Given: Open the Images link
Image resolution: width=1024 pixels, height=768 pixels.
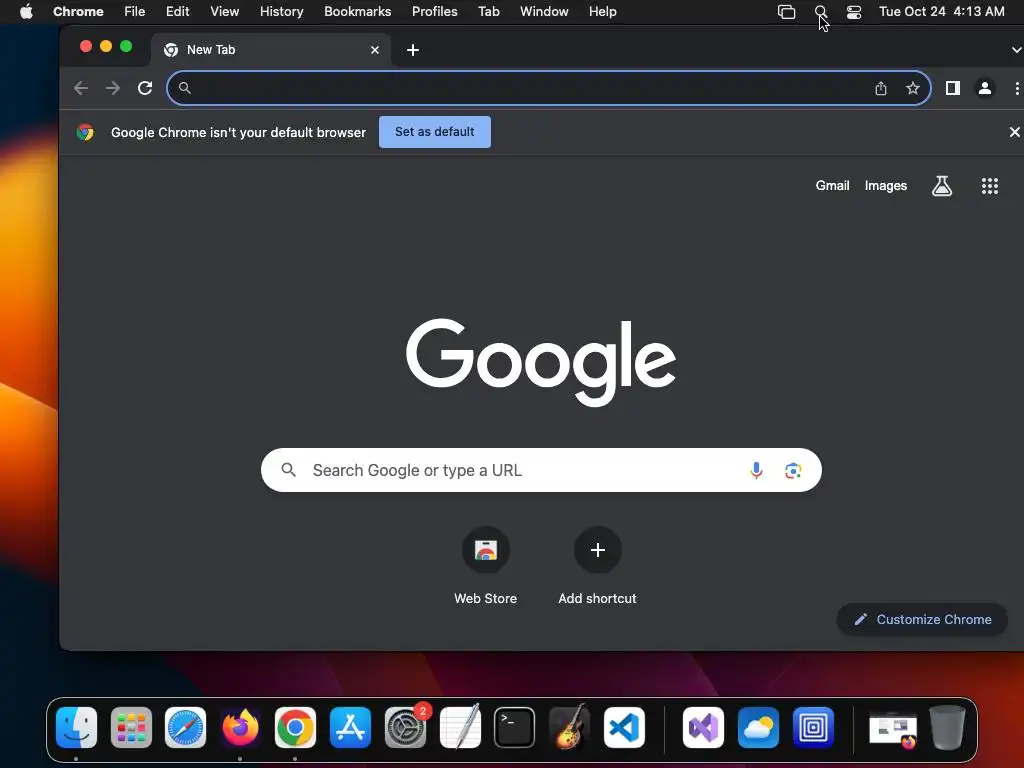Looking at the screenshot, I should tap(886, 185).
